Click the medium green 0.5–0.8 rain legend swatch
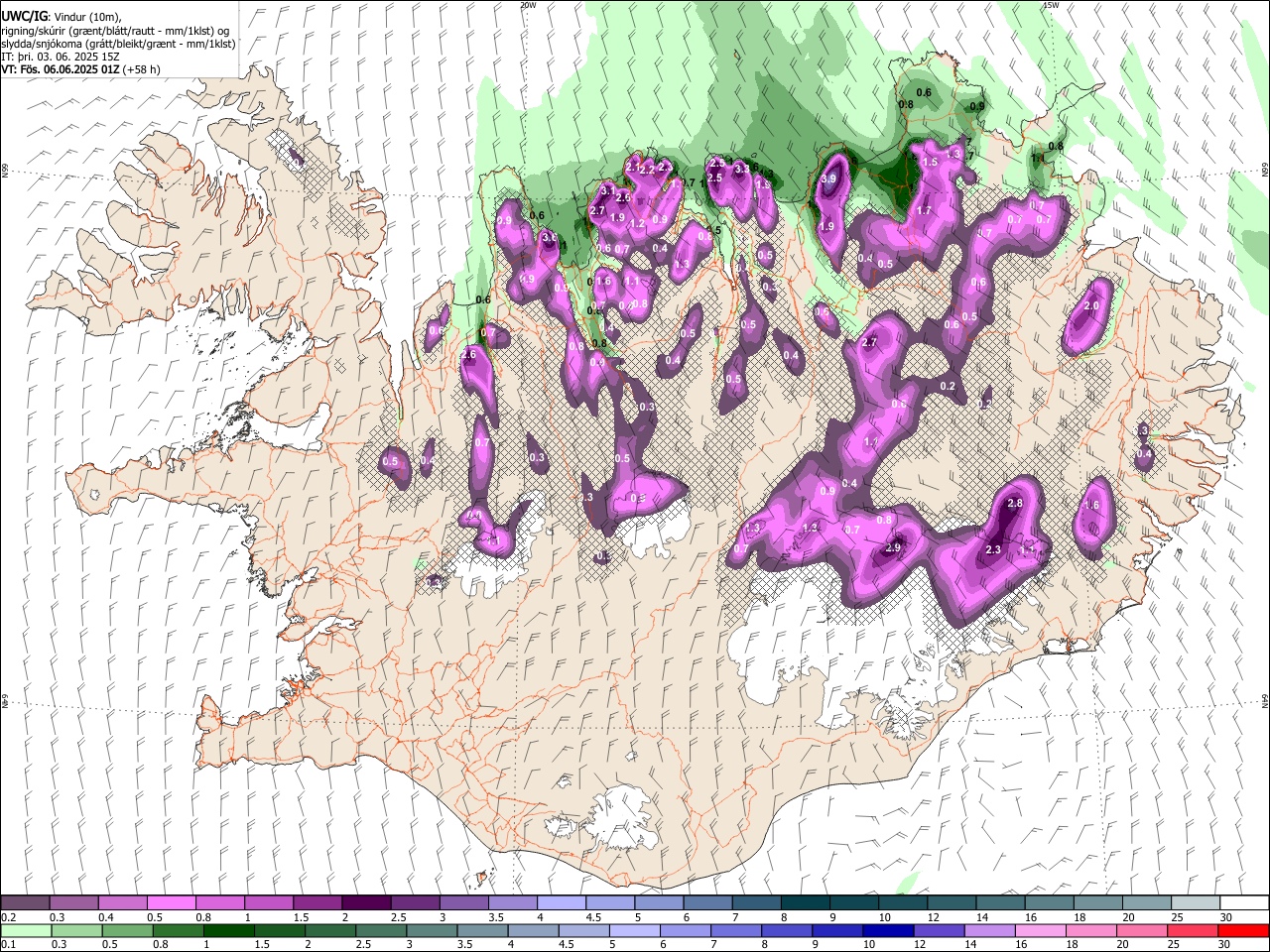Screen dimensions: 1270x952 pos(127,931)
